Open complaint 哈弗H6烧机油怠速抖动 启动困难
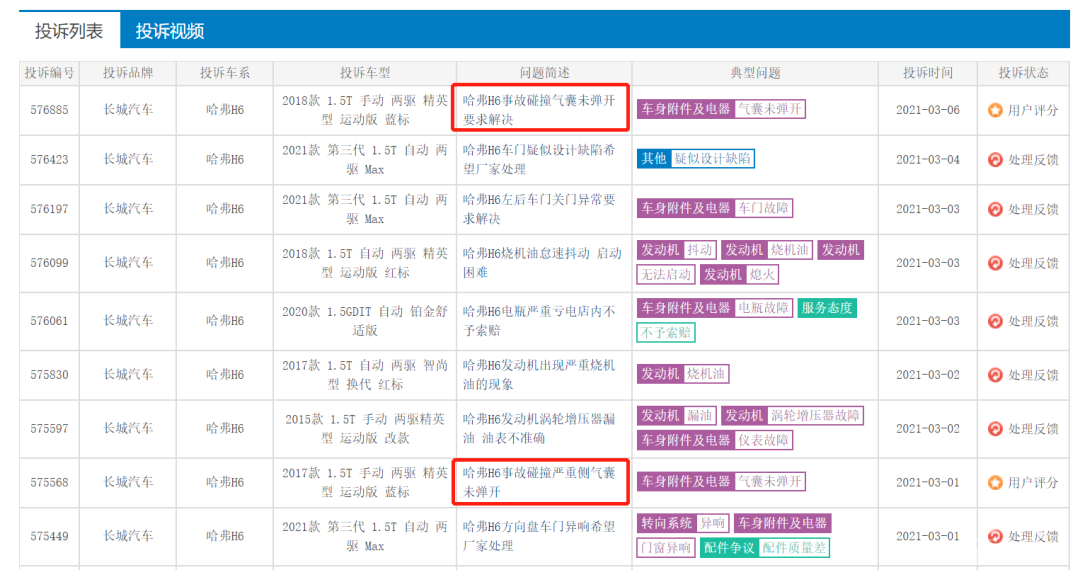1080x570 pixels. tap(542, 263)
